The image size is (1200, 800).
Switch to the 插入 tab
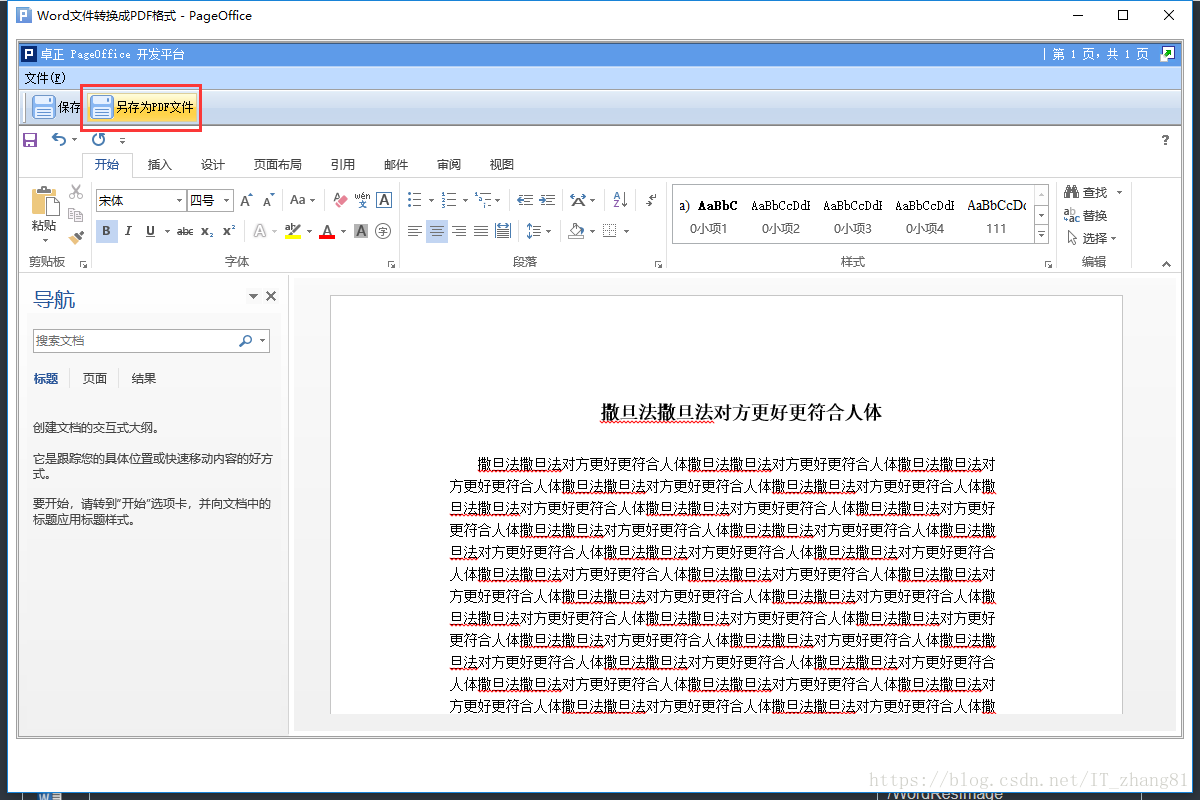click(160, 165)
